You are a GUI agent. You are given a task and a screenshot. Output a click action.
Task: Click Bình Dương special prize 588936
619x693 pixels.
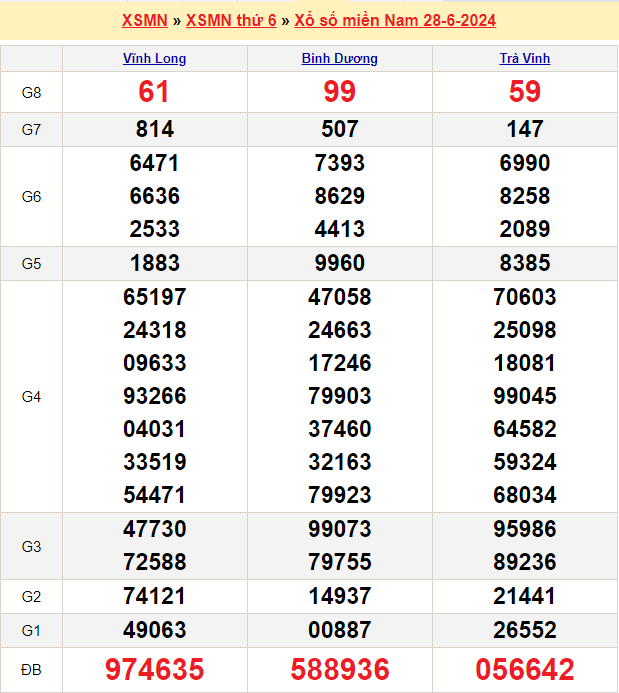click(x=339, y=669)
